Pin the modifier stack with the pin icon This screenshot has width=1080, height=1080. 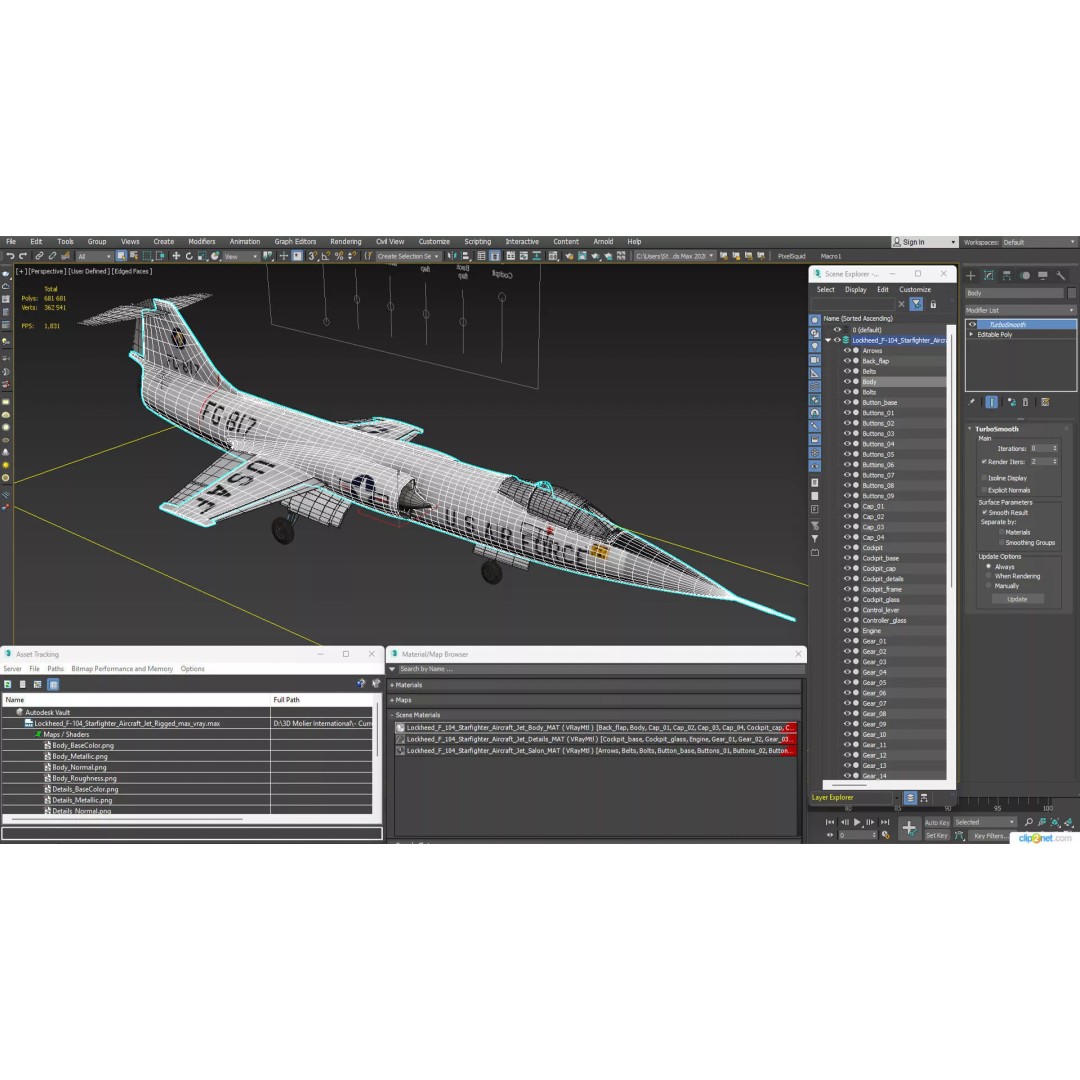(972, 402)
